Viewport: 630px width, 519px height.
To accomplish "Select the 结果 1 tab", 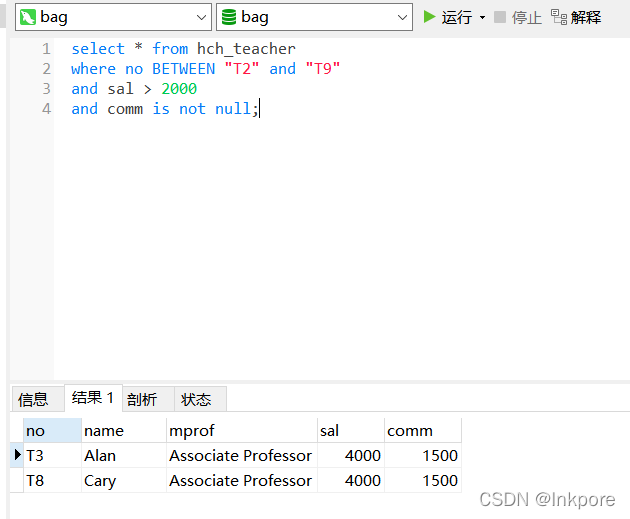I will pos(93,398).
